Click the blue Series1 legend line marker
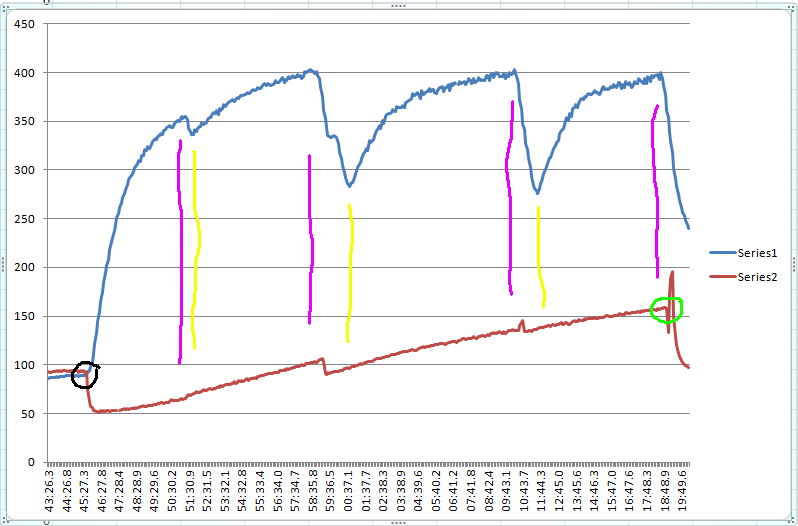 point(723,253)
